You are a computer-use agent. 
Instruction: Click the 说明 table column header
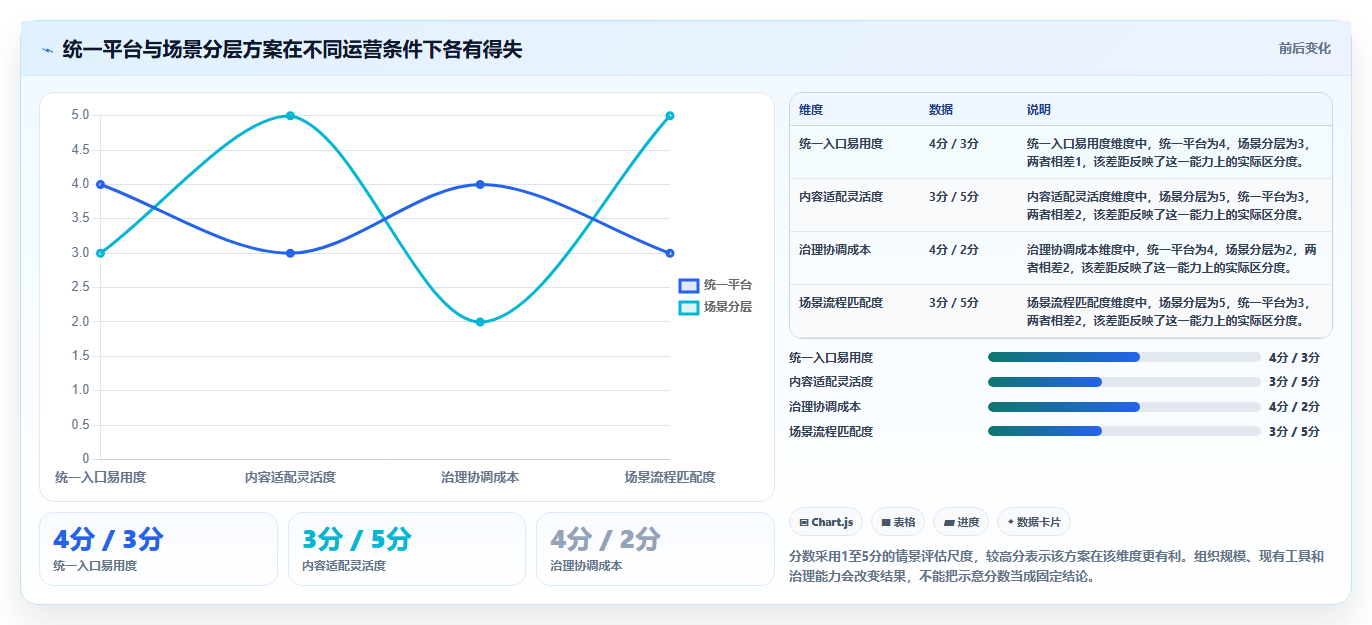[1039, 110]
